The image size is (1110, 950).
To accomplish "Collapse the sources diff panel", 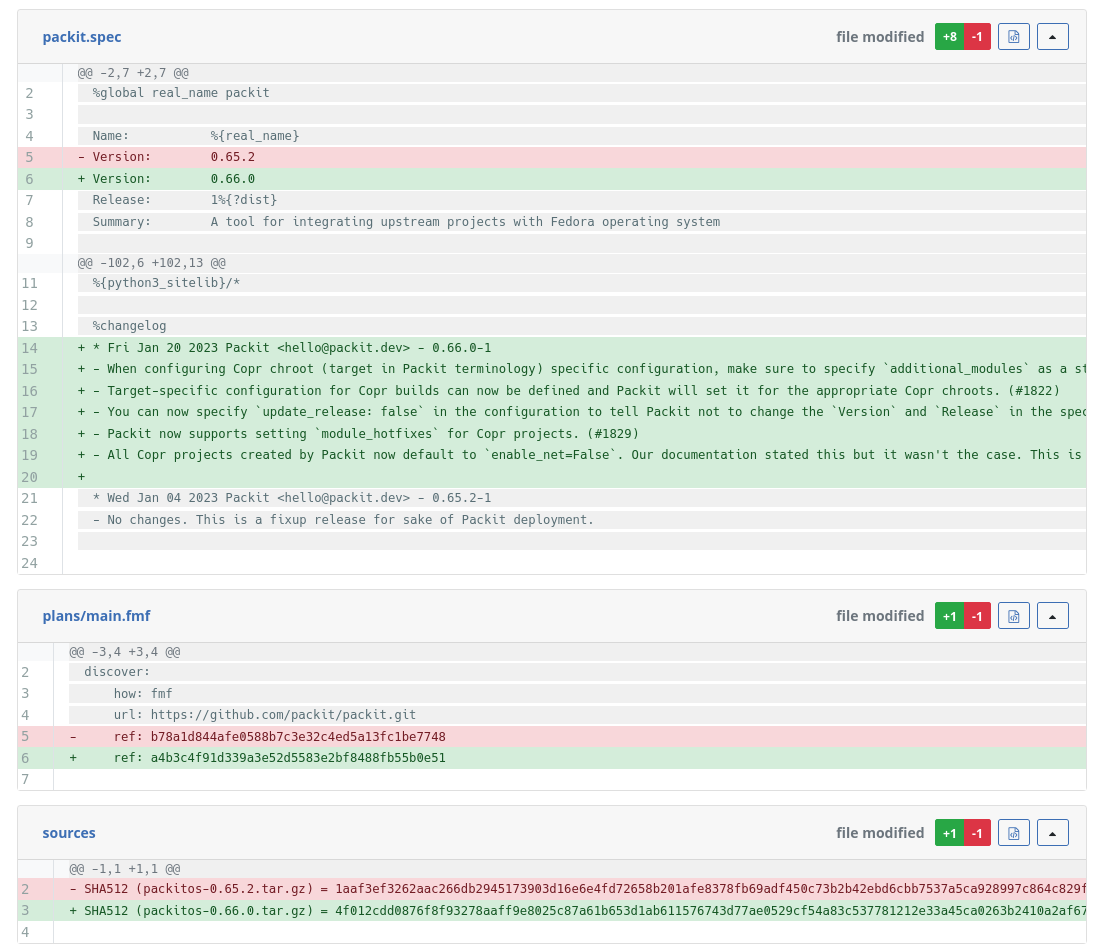I will tap(1052, 833).
